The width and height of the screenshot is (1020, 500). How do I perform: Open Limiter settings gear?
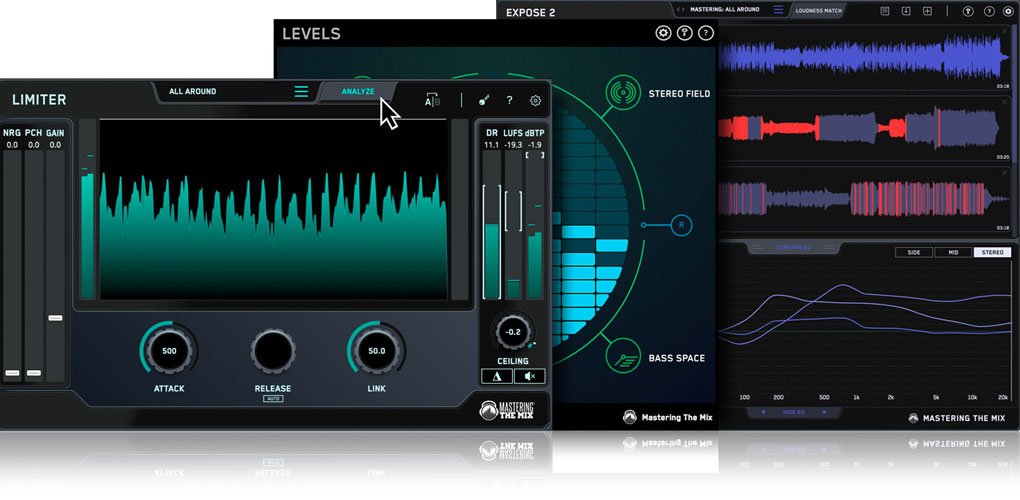[x=536, y=100]
